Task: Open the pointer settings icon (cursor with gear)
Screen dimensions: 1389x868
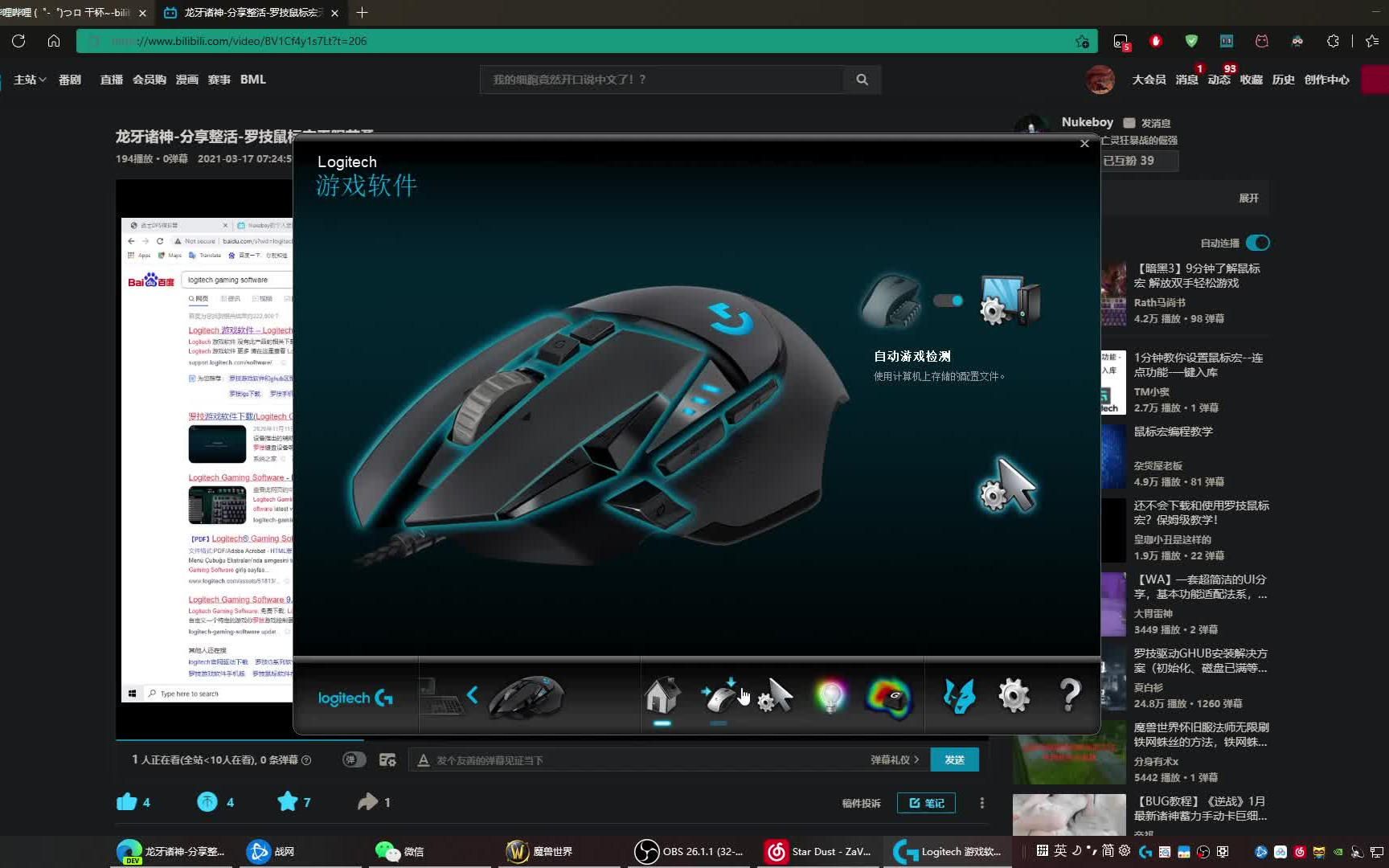Action: tap(775, 695)
